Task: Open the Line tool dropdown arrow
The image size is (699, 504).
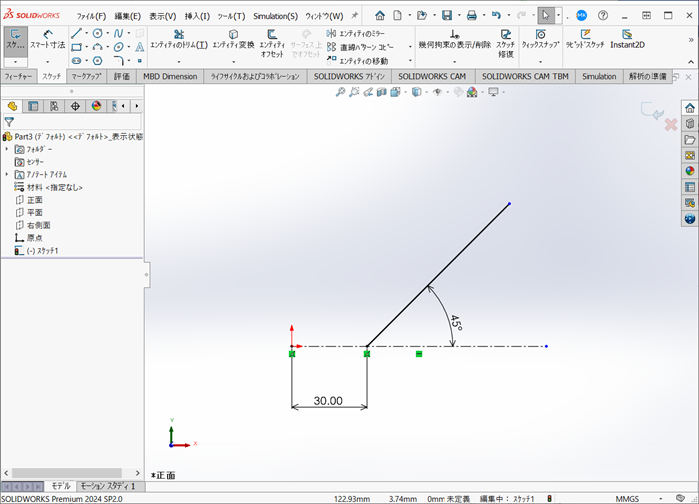Action: click(86, 33)
